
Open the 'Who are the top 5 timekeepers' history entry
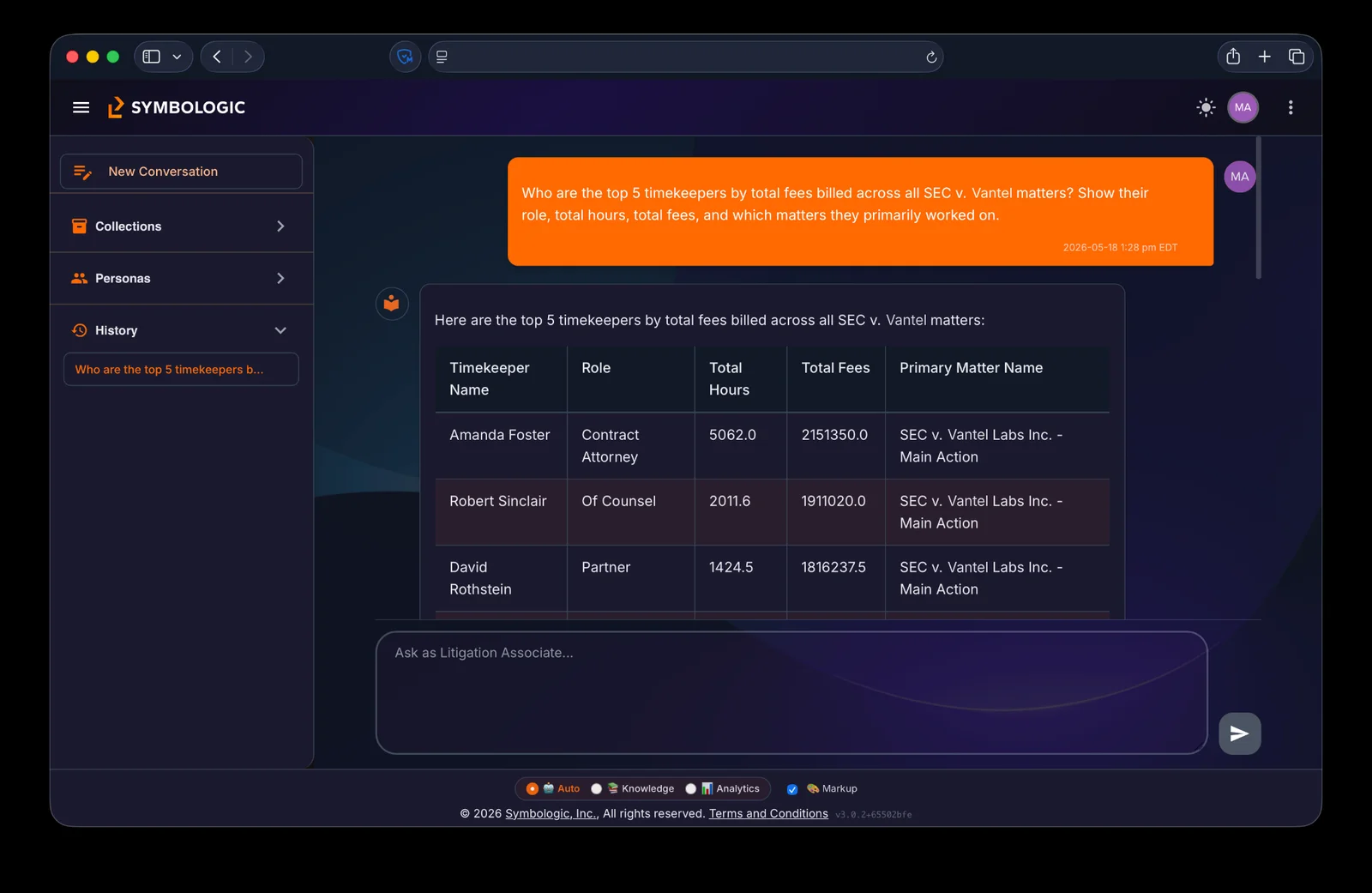[x=181, y=370]
